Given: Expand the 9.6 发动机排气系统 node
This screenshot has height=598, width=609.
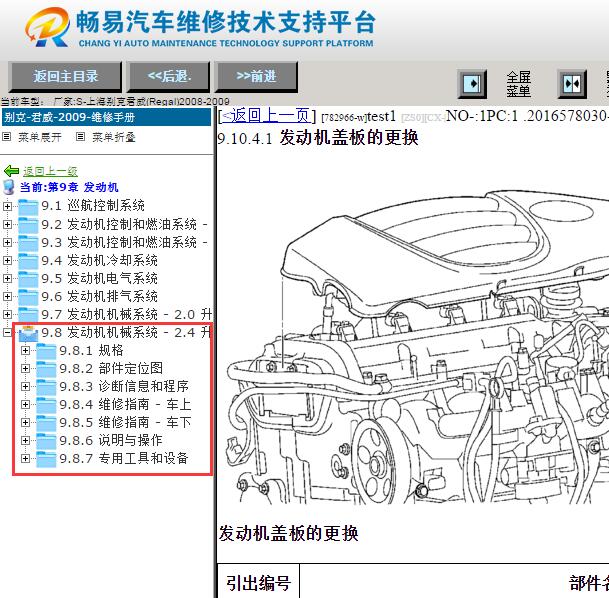Looking at the screenshot, I should tap(7, 296).
